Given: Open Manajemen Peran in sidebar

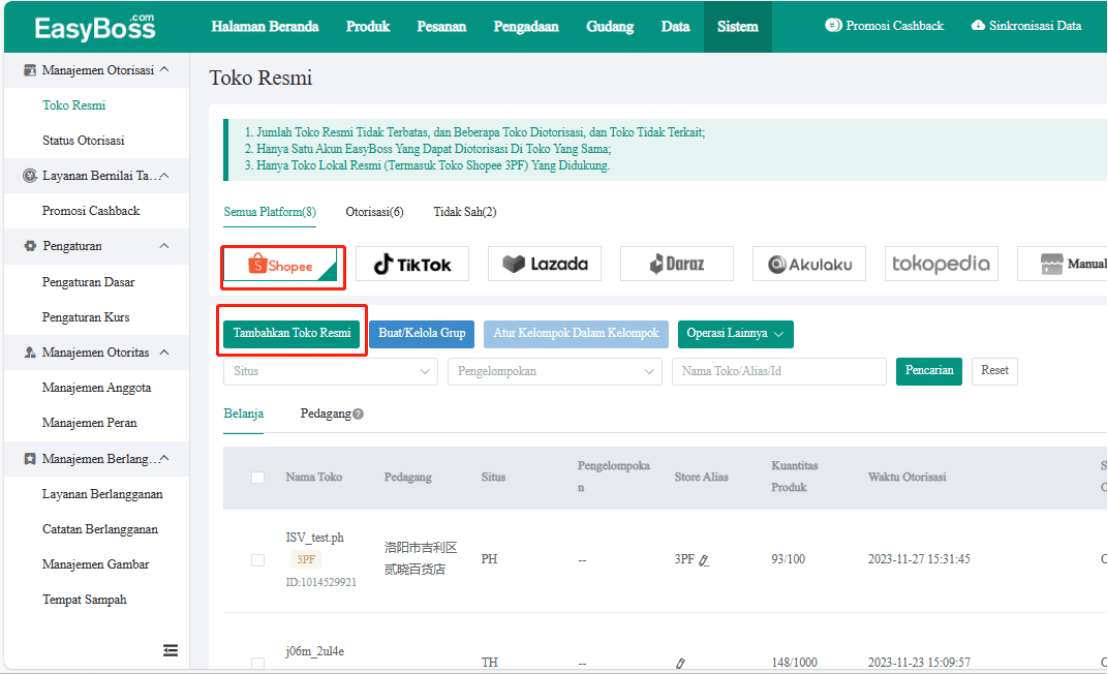Looking at the screenshot, I should (x=90, y=423).
